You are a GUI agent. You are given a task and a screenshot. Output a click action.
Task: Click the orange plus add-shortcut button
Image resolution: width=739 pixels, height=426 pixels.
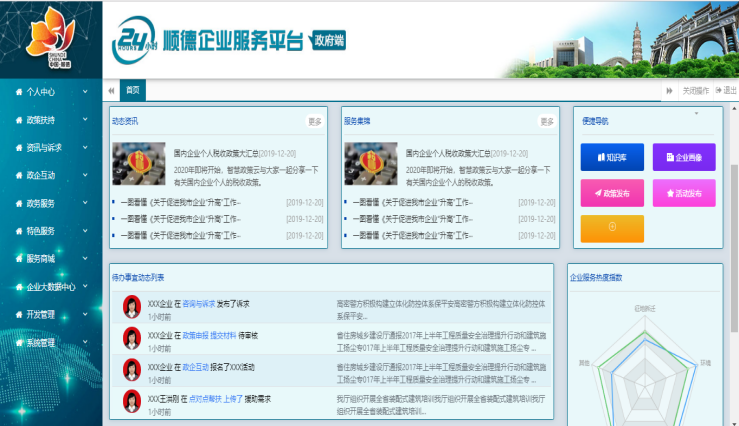coord(611,227)
